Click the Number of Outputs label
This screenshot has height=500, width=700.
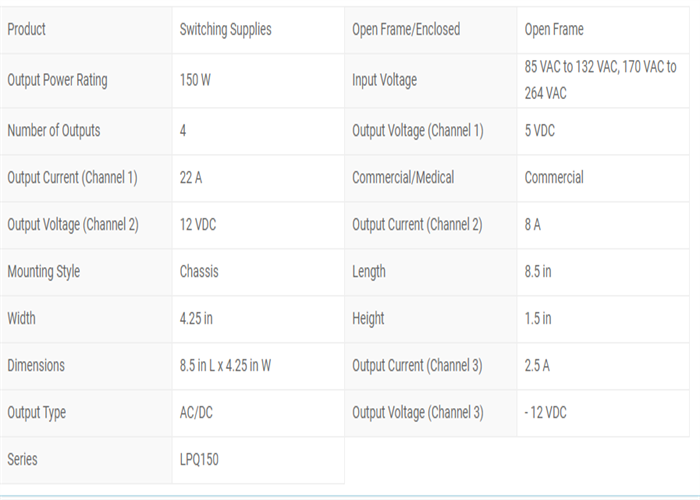pos(54,131)
